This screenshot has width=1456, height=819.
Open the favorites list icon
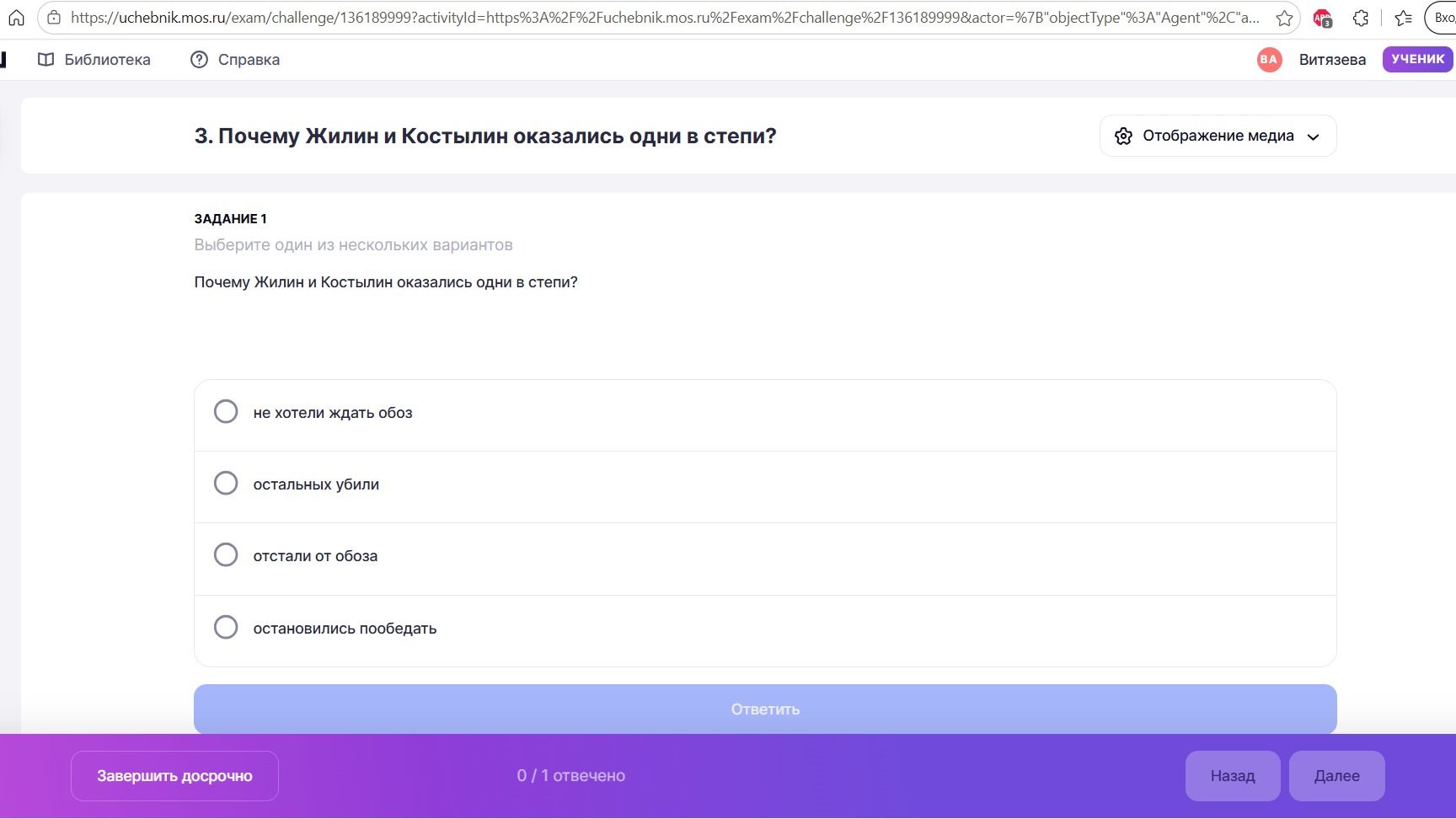pos(1403,18)
